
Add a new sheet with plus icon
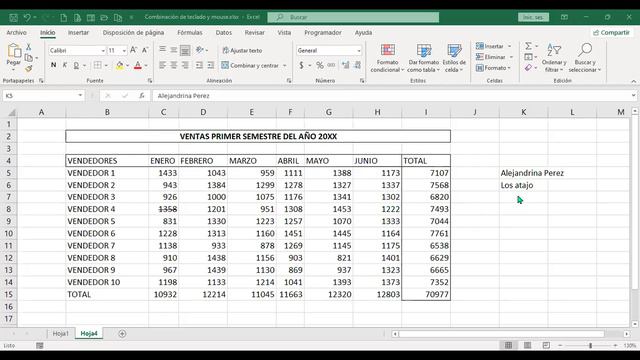122,334
